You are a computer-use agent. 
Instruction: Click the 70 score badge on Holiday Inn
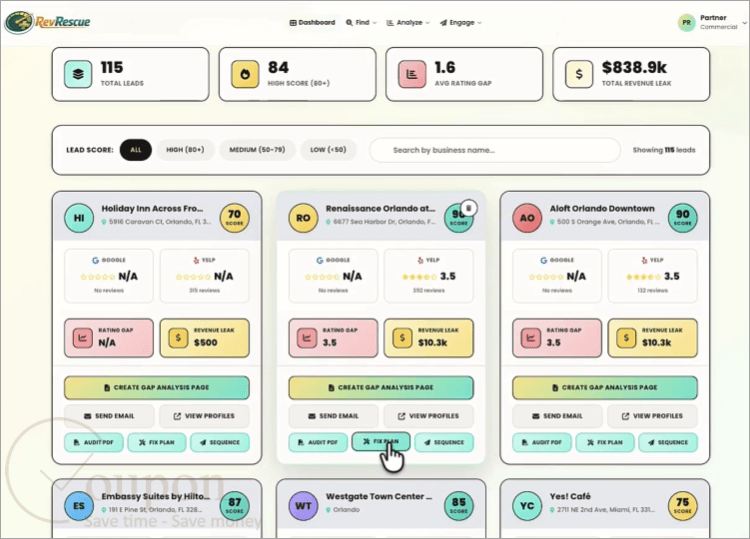click(234, 218)
